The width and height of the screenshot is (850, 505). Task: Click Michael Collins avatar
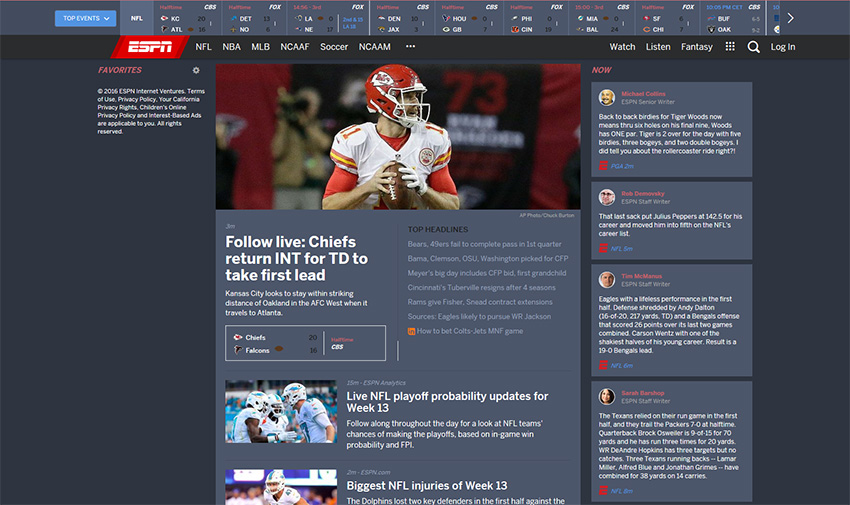click(607, 98)
